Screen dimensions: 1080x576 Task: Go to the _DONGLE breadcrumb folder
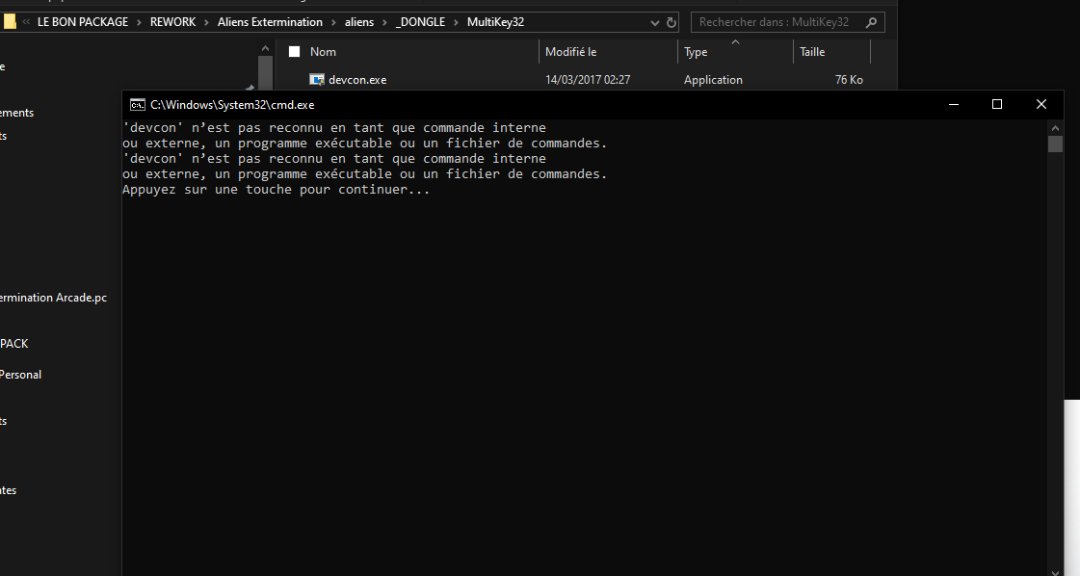point(420,22)
